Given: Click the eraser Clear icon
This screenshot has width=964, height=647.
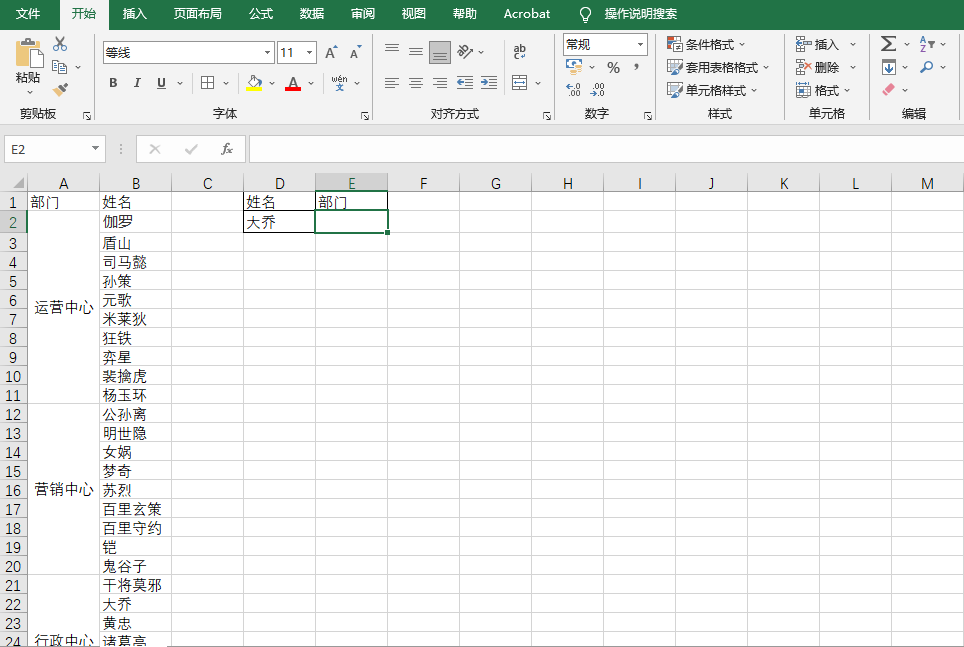Looking at the screenshot, I should coord(888,90).
